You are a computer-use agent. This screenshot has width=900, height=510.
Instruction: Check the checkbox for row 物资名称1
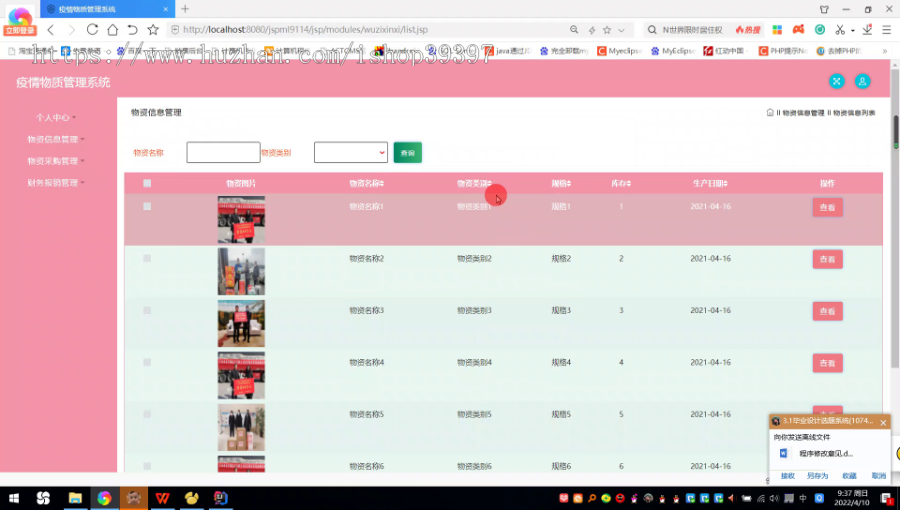click(x=147, y=206)
